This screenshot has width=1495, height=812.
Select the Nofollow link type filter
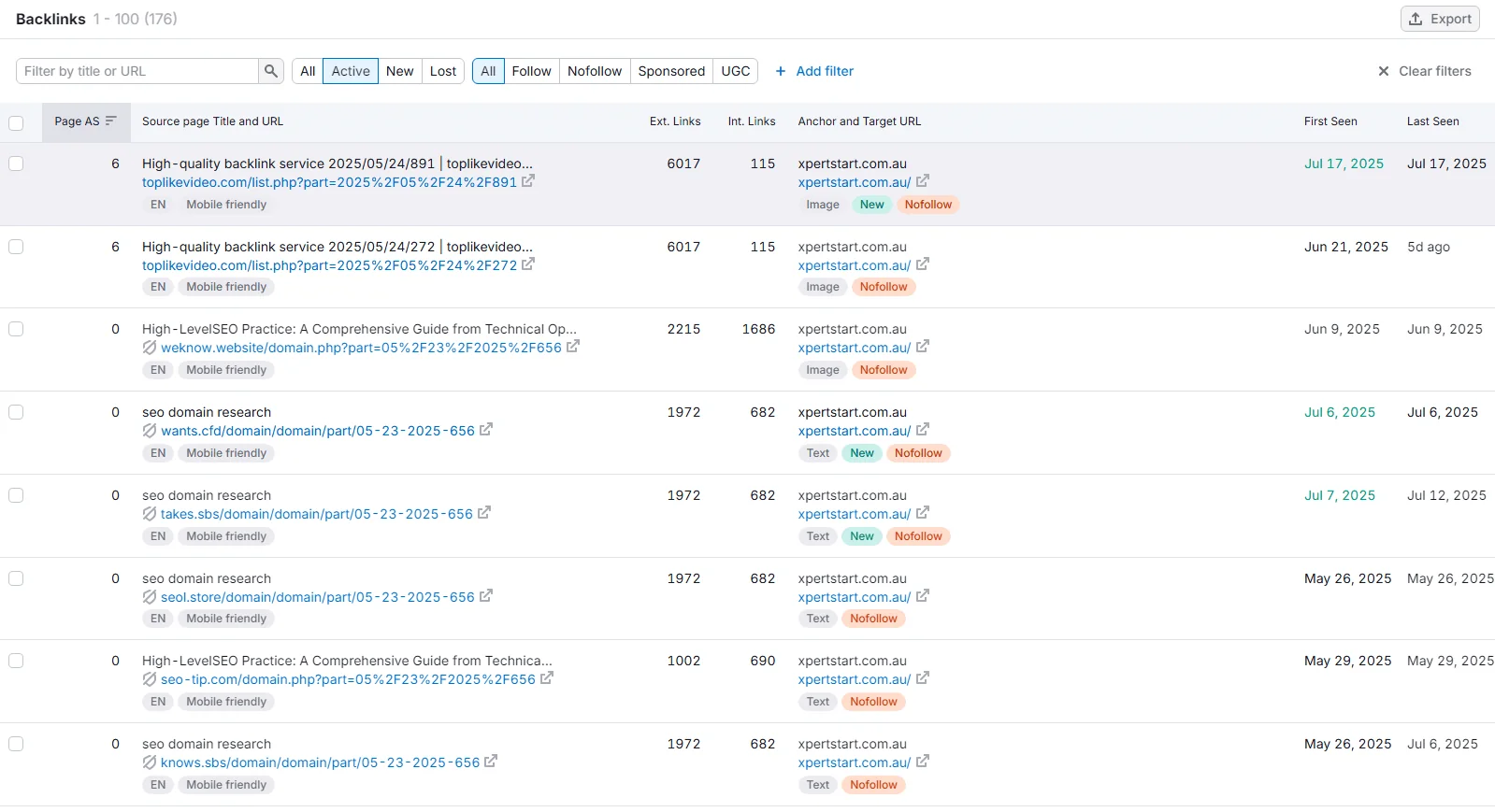[x=595, y=71]
